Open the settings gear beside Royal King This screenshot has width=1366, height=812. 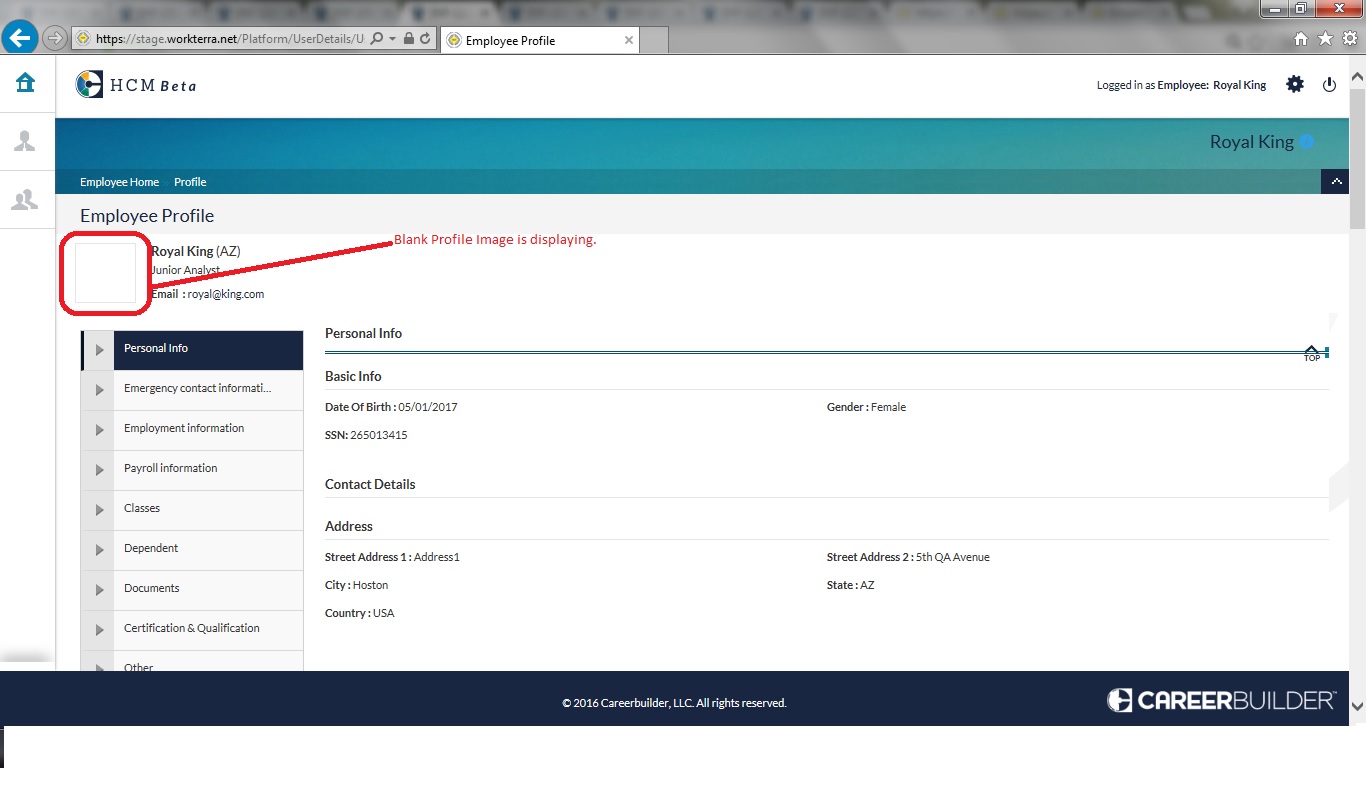click(x=1295, y=85)
